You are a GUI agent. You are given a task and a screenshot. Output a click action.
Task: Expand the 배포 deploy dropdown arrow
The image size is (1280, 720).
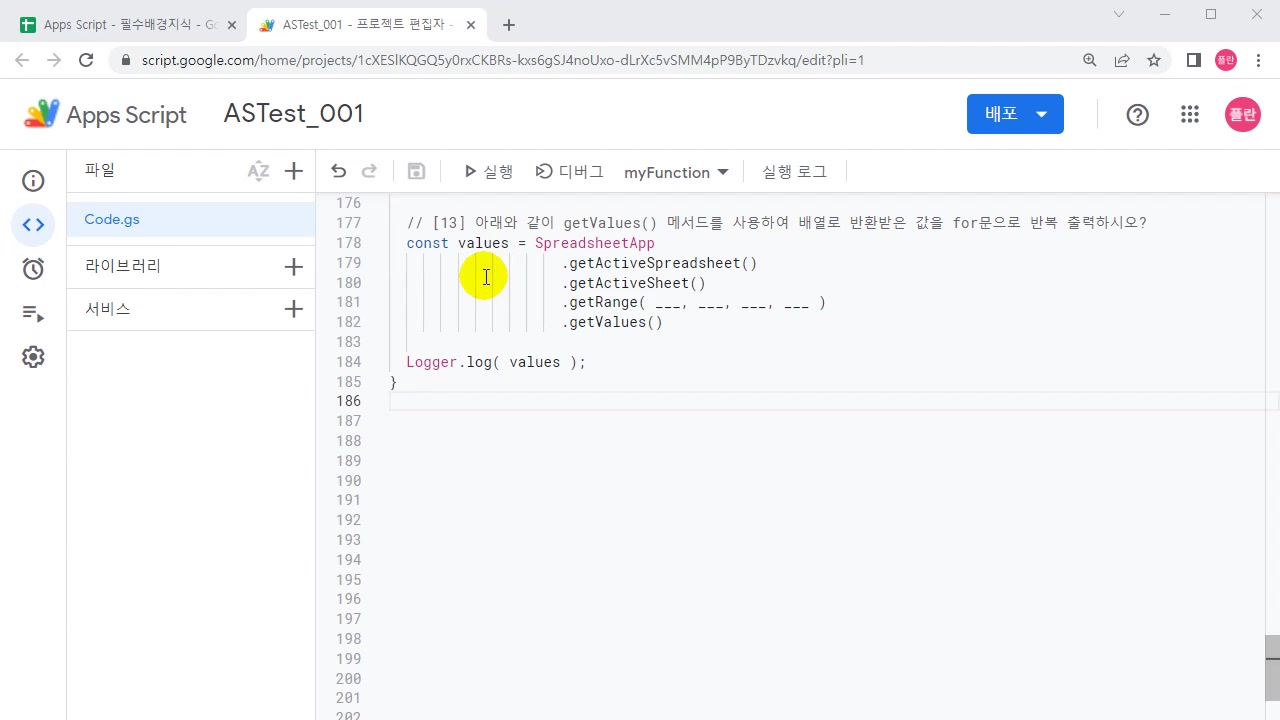[1041, 114]
